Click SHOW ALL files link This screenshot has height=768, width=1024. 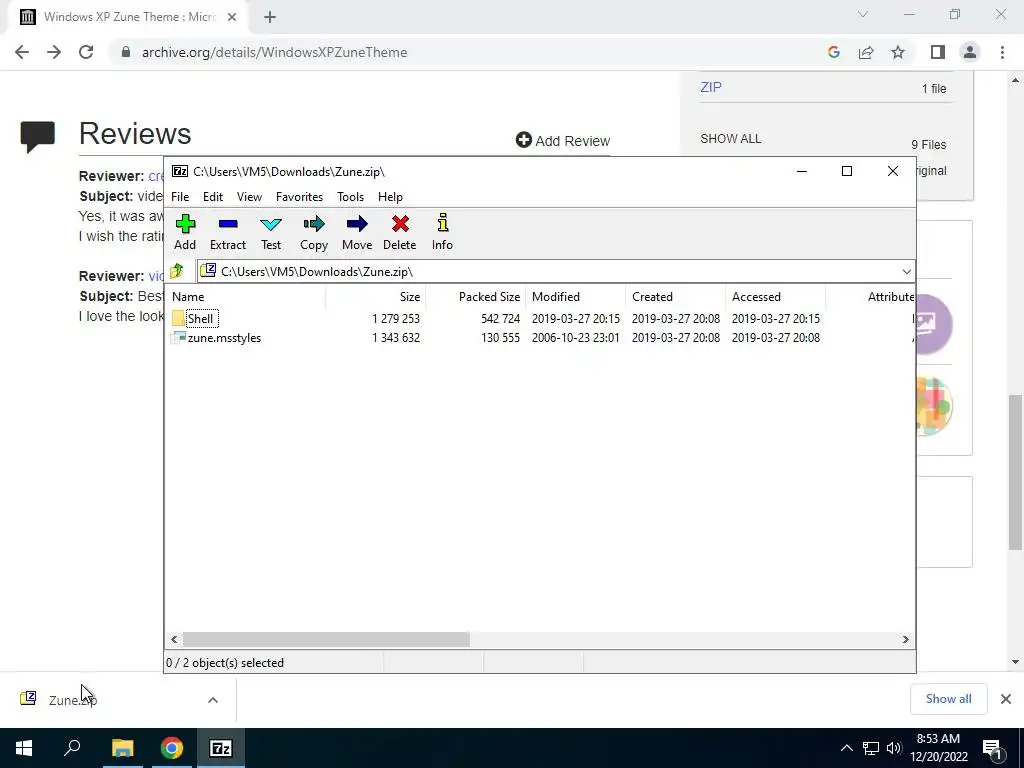[730, 138]
